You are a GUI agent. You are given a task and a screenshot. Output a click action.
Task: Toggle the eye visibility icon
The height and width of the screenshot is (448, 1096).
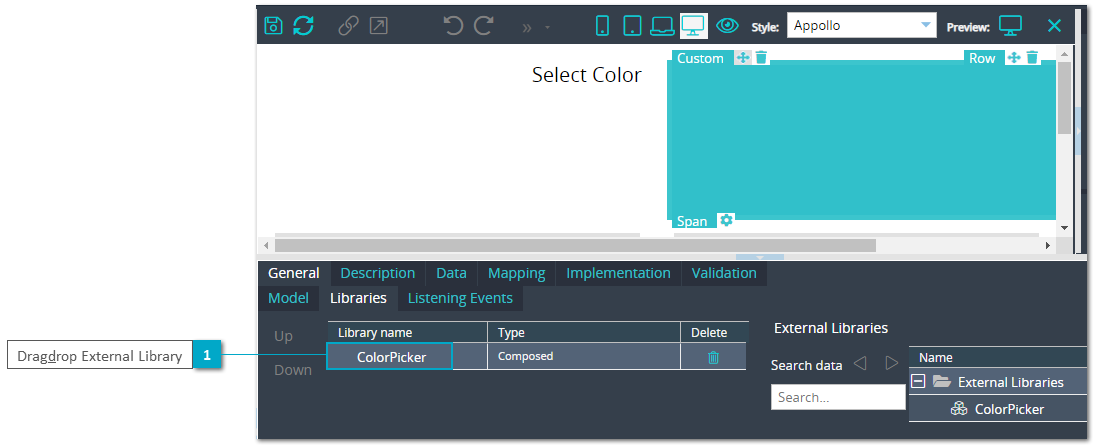pyautogui.click(x=728, y=26)
